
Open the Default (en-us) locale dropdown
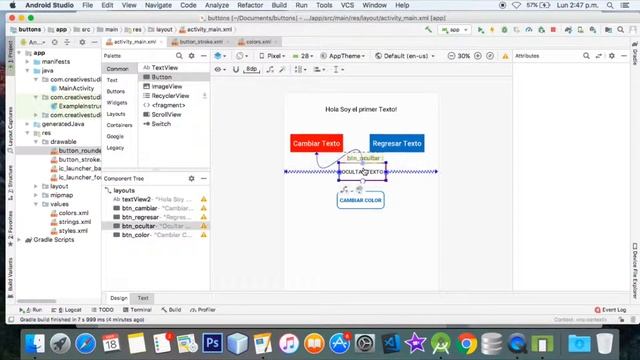pos(405,56)
